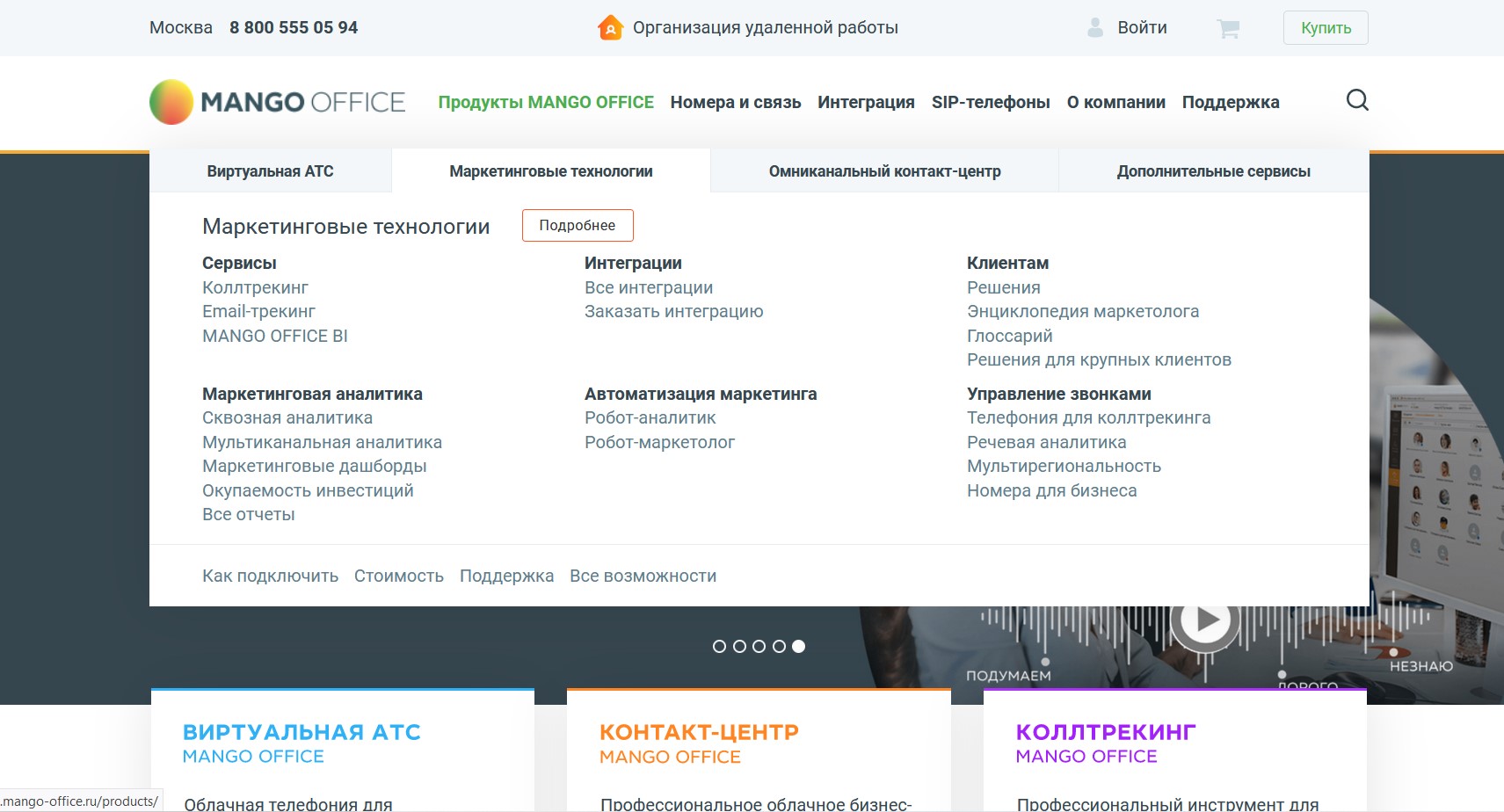This screenshot has width=1504, height=812.
Task: Switch to Омниканальный контакт-центр tab
Action: pyautogui.click(x=884, y=171)
